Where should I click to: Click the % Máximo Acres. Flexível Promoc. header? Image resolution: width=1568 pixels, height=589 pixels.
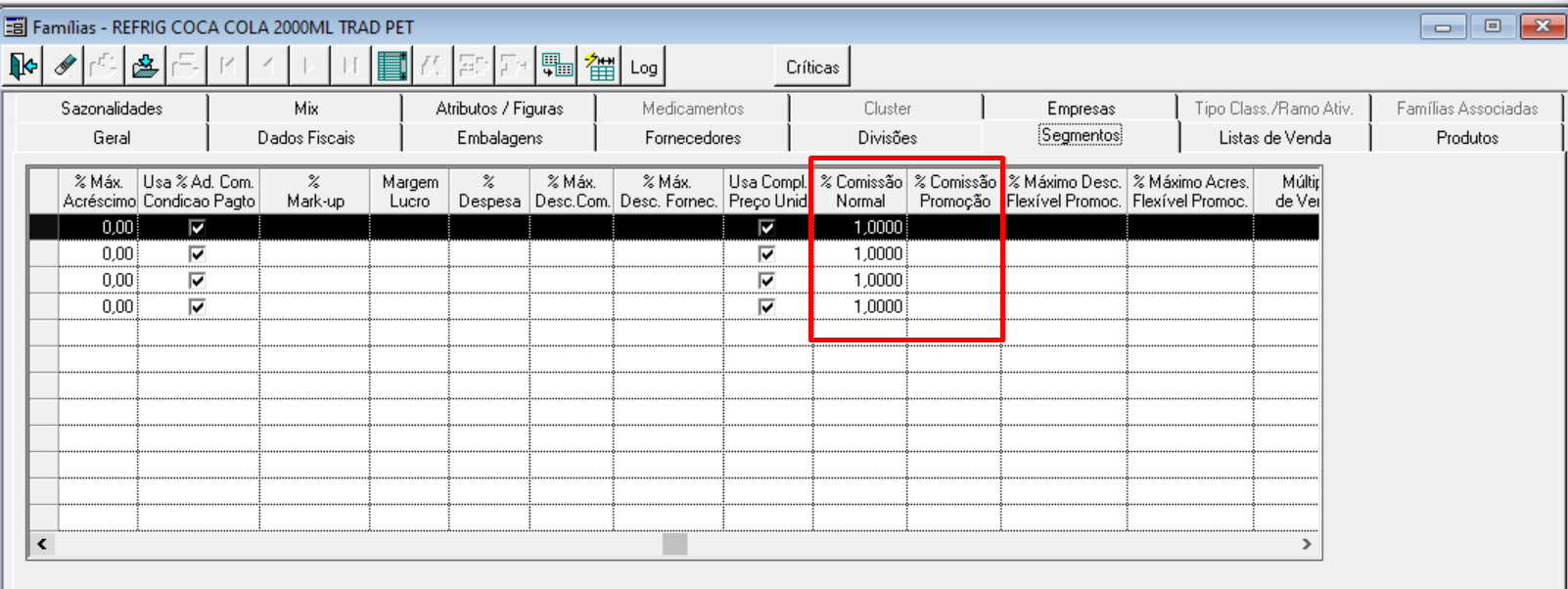click(1190, 191)
